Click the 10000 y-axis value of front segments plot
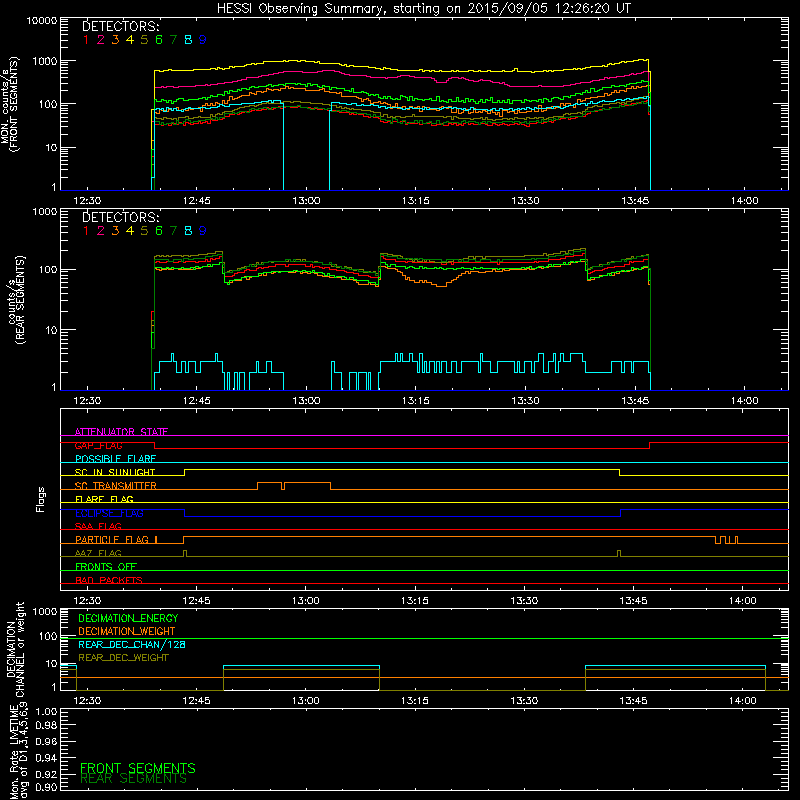This screenshot has width=800, height=800. coord(42,21)
